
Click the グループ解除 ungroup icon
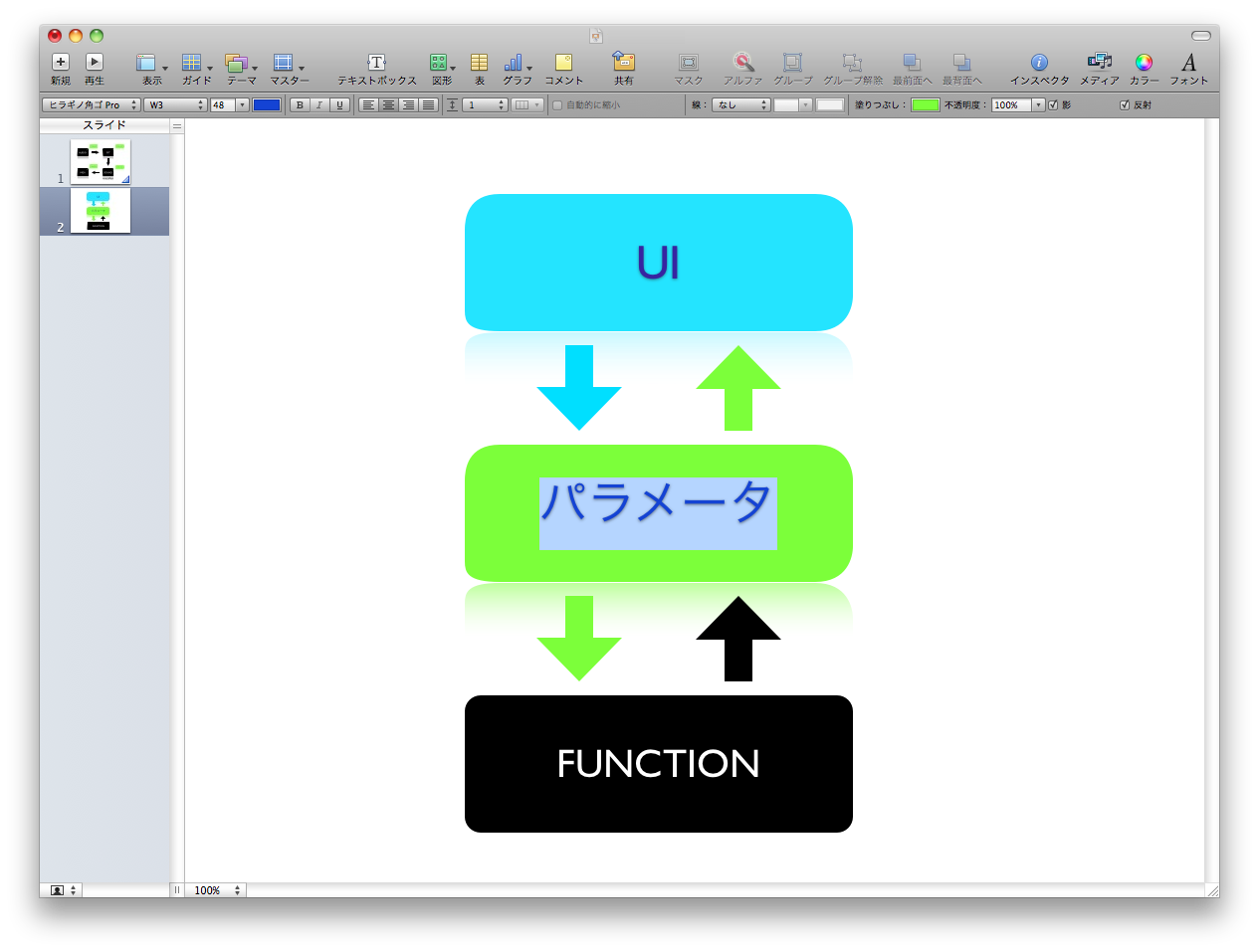pyautogui.click(x=852, y=63)
